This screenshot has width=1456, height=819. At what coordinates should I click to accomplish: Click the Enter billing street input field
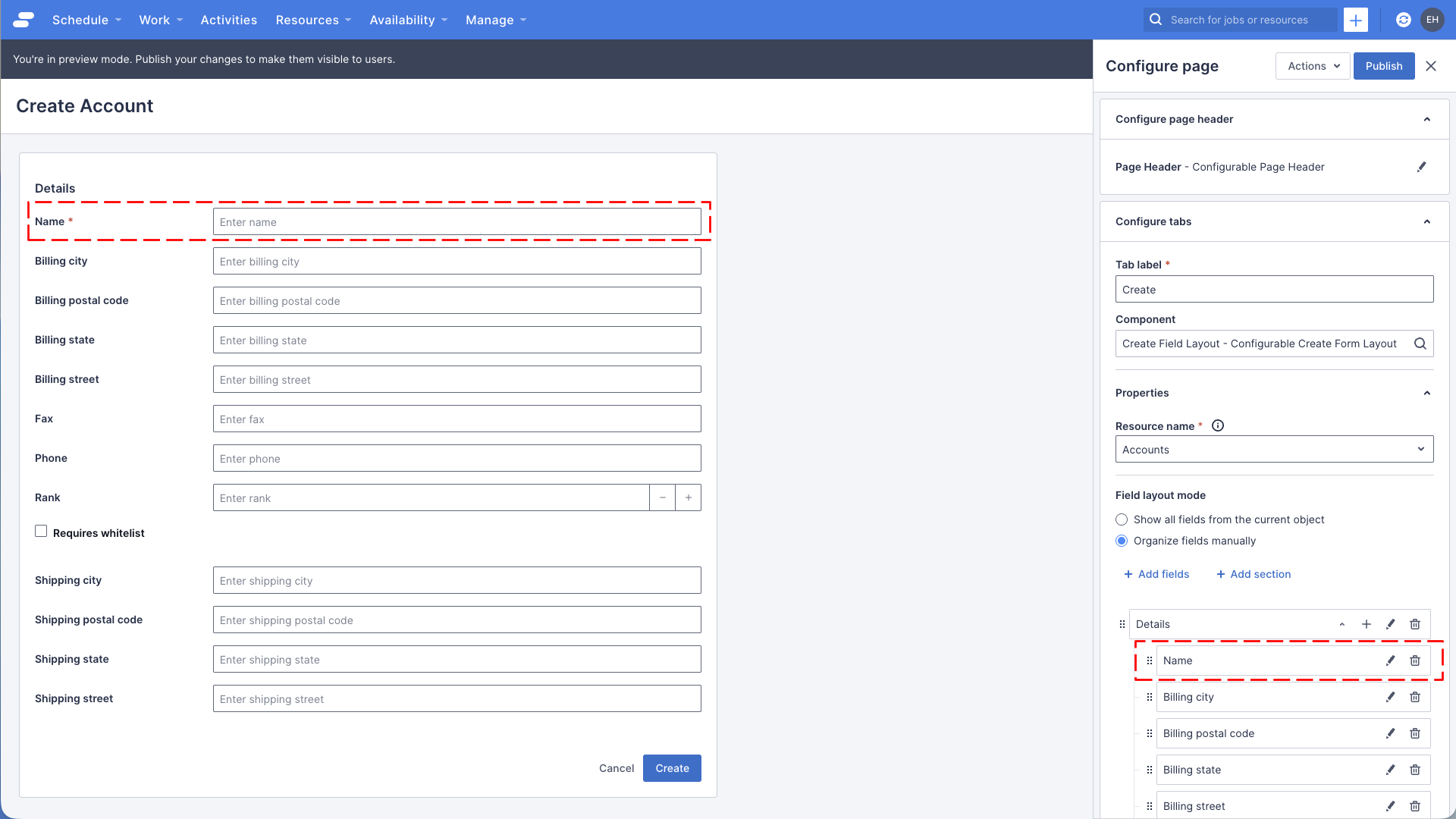457,379
